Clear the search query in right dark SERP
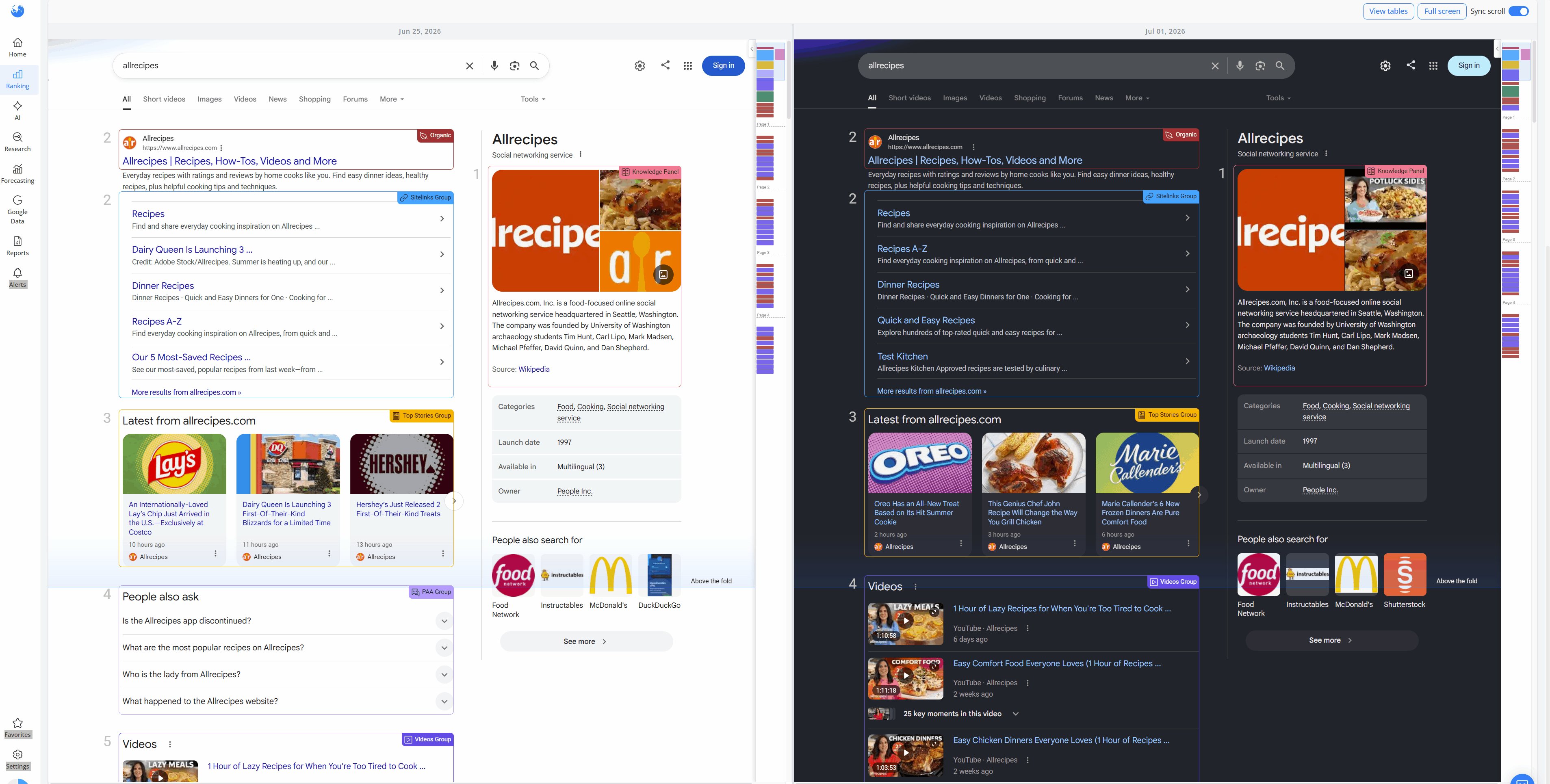 [x=1215, y=65]
